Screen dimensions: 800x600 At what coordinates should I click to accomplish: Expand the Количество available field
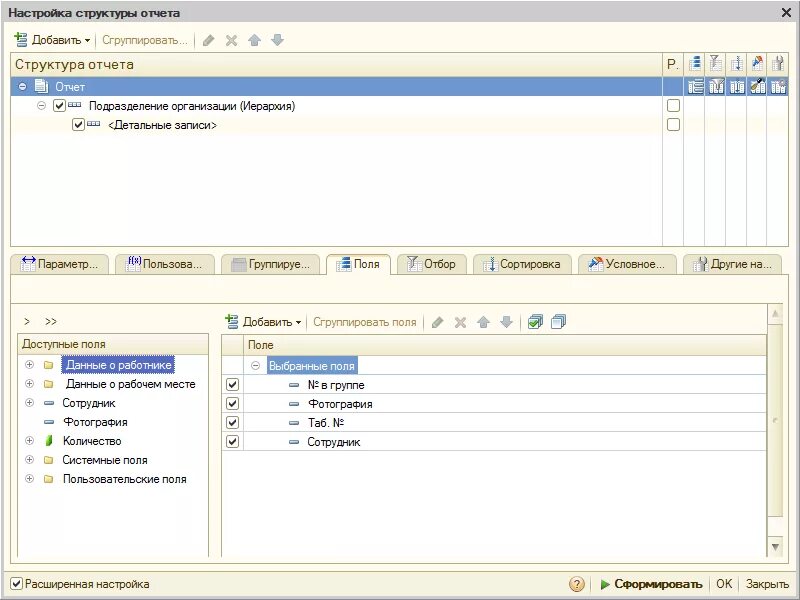[30, 440]
